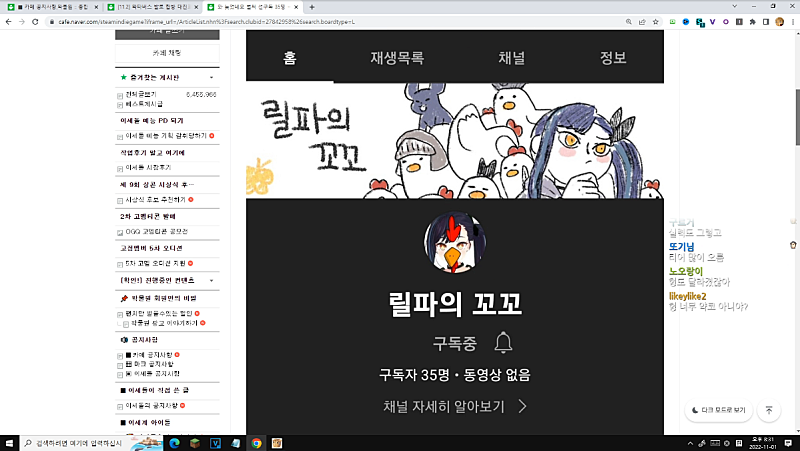Open the Chrome profile avatar
The image size is (800, 451).
779,22
